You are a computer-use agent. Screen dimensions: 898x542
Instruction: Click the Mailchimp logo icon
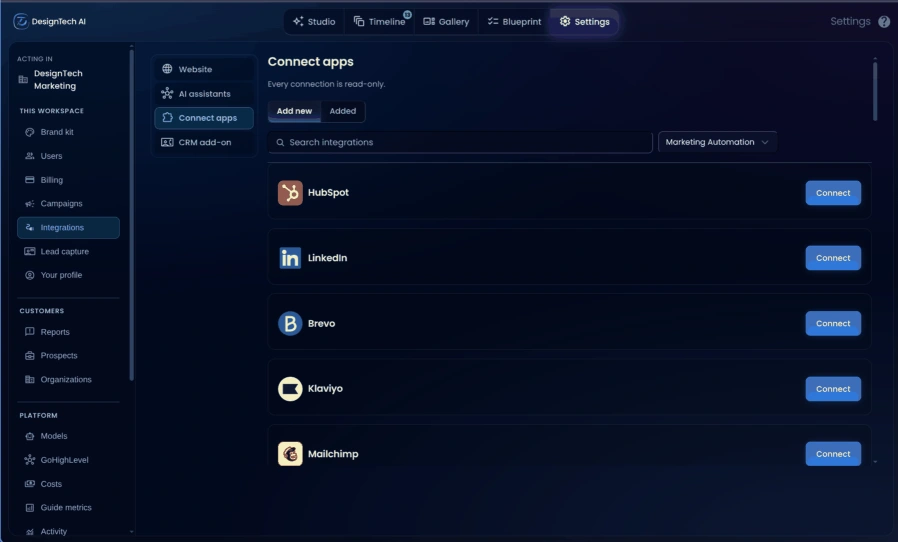290,454
